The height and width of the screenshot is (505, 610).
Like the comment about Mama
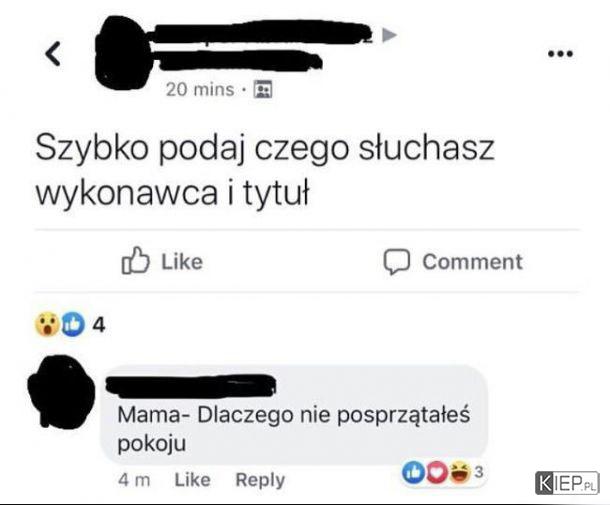(192, 480)
